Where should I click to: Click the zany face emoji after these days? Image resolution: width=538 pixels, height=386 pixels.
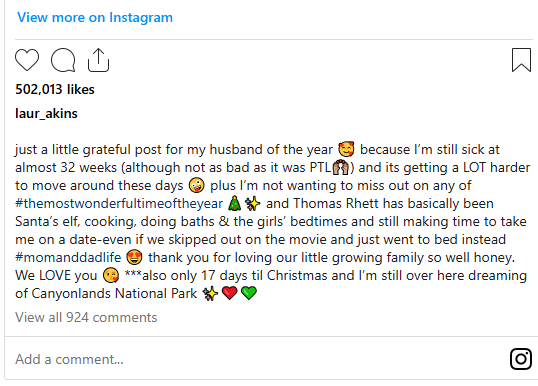(x=197, y=185)
